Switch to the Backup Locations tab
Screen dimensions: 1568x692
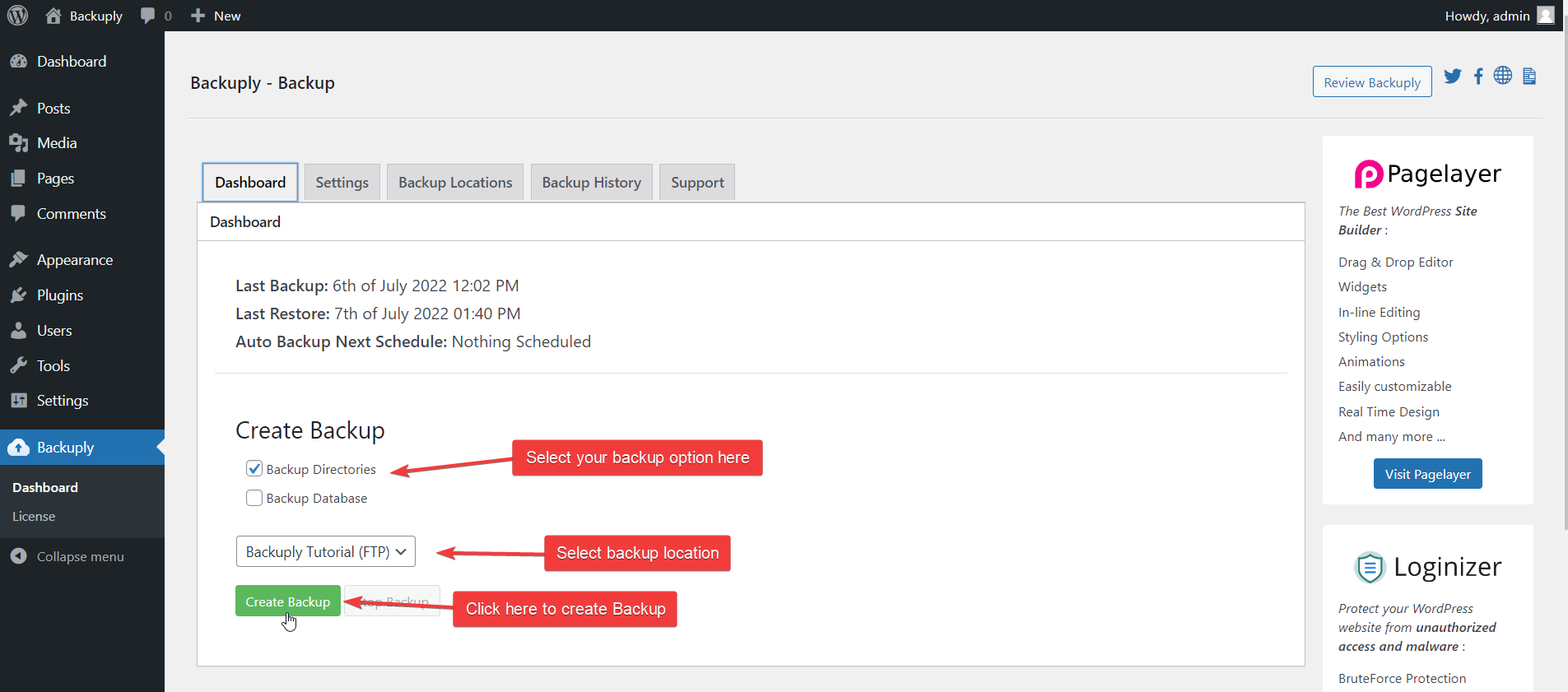click(455, 183)
